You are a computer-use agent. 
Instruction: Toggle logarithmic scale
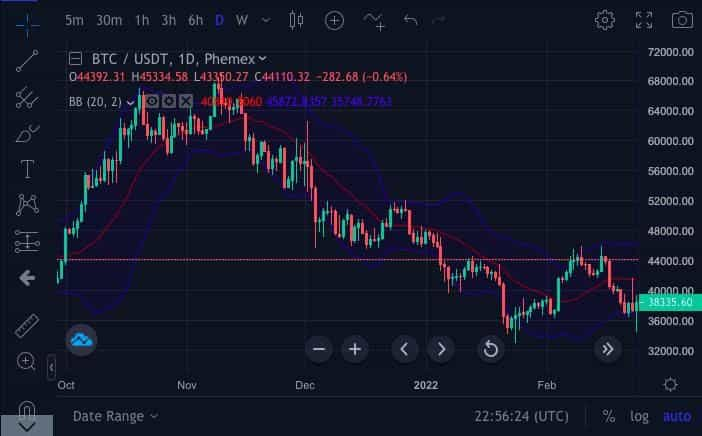(x=639, y=416)
